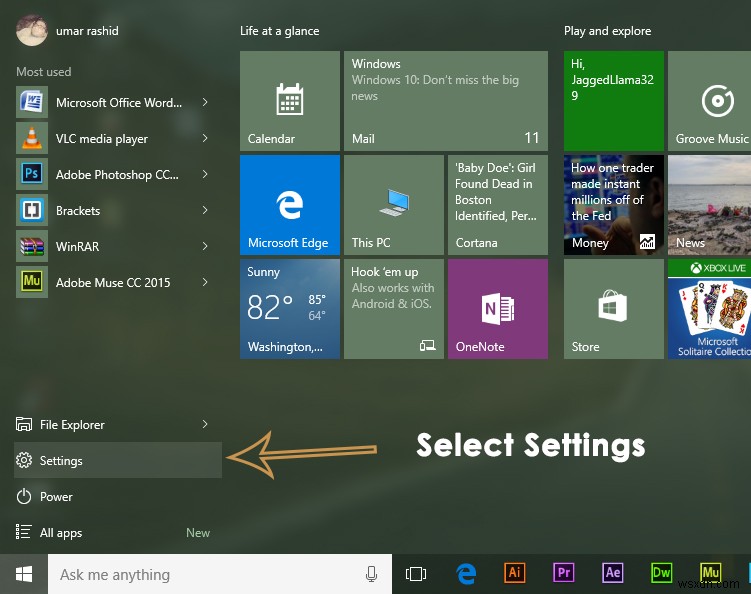Open the Store tile
This screenshot has height=594, width=751.
click(613, 309)
